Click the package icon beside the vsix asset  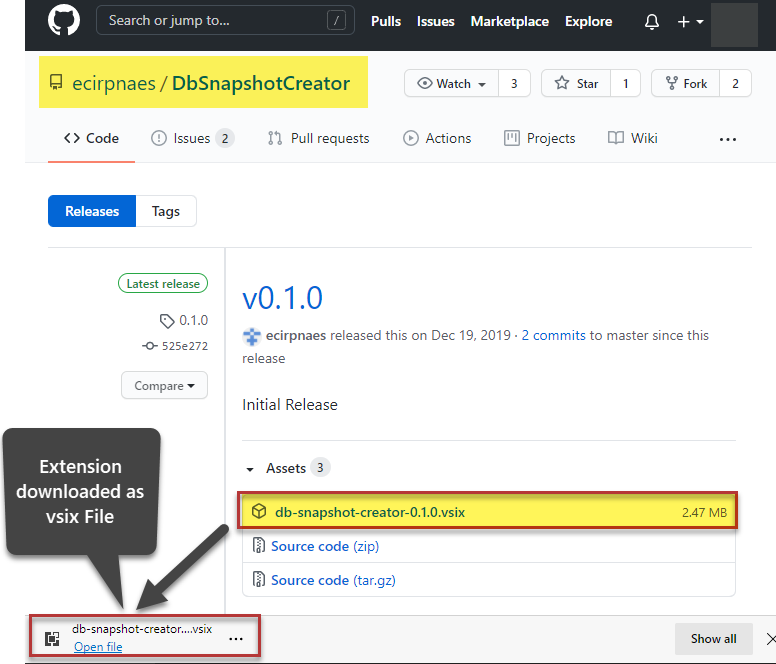[x=259, y=511]
